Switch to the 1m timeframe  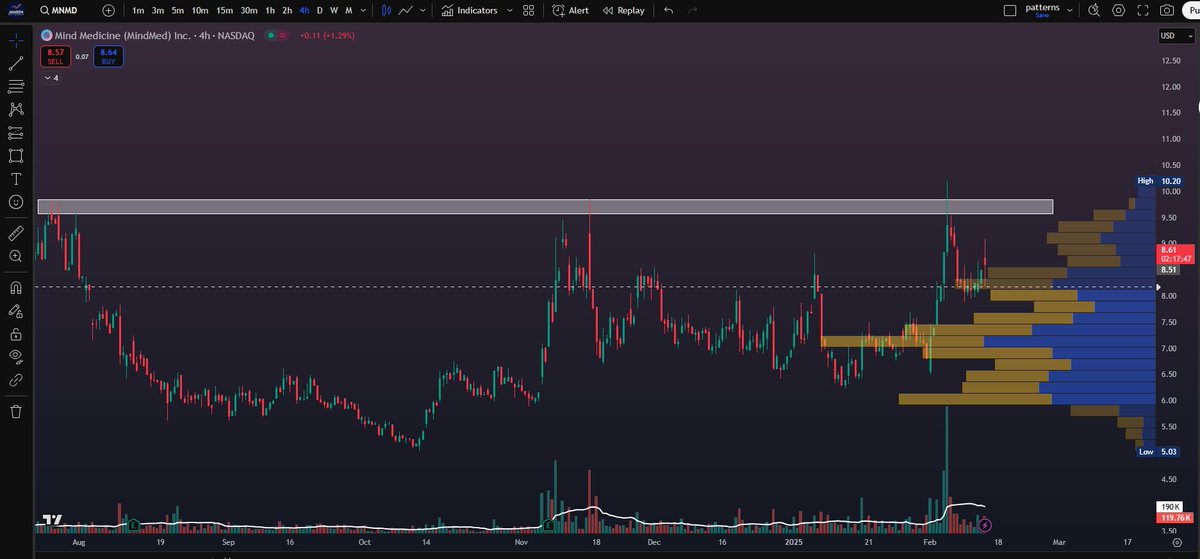pyautogui.click(x=138, y=10)
